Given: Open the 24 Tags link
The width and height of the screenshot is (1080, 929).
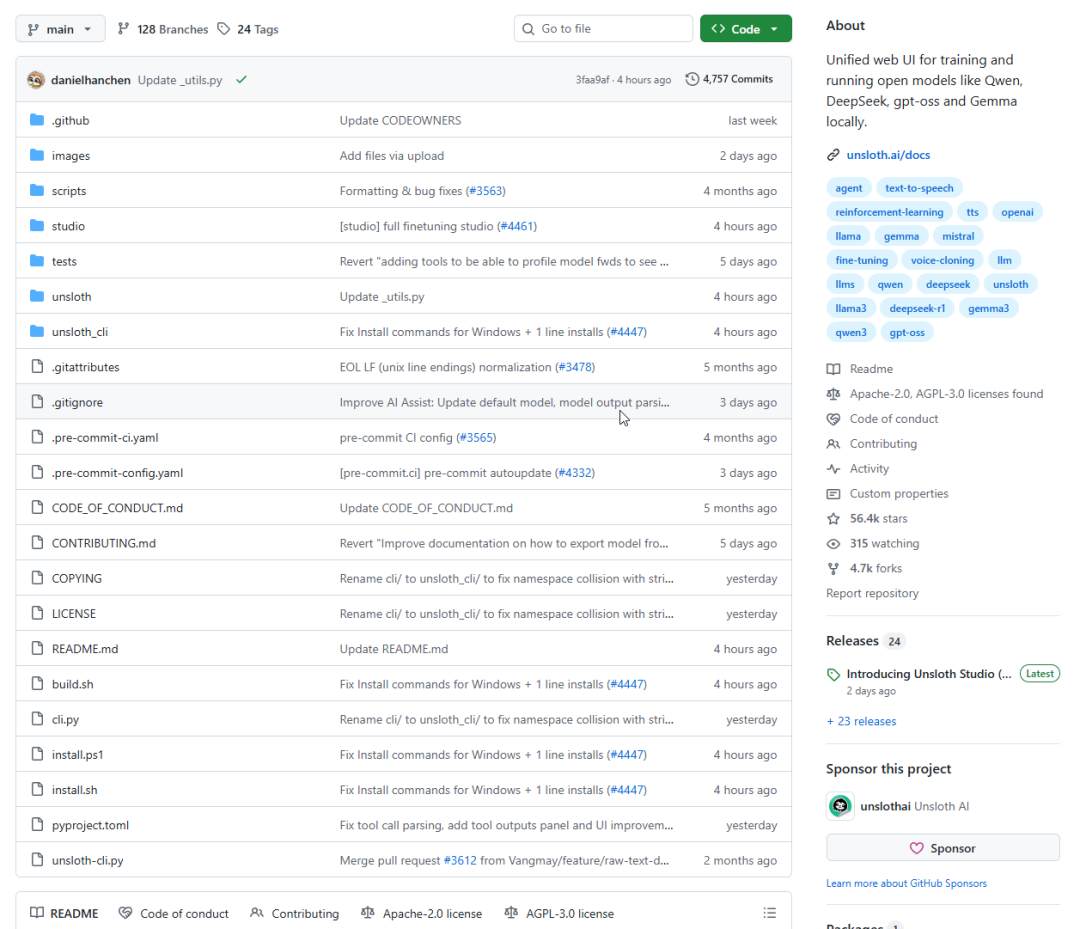Looking at the screenshot, I should pyautogui.click(x=258, y=29).
